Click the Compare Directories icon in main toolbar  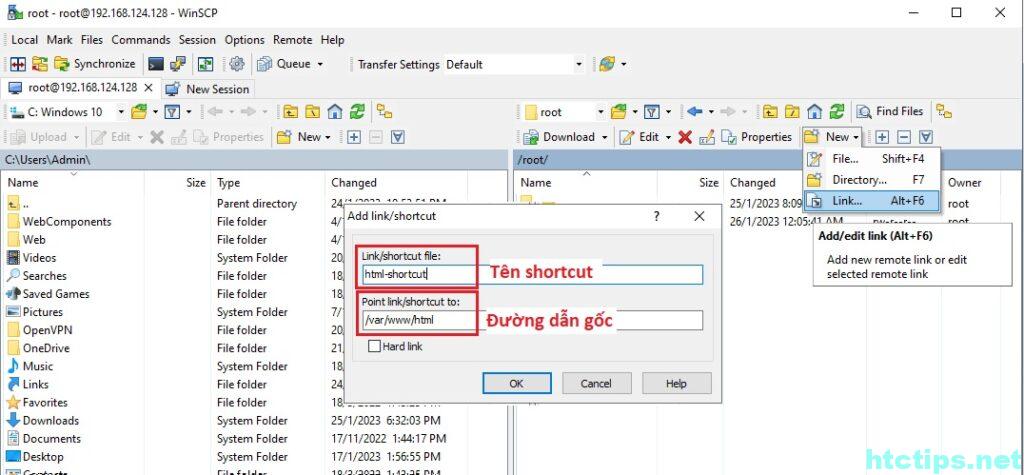pos(18,64)
